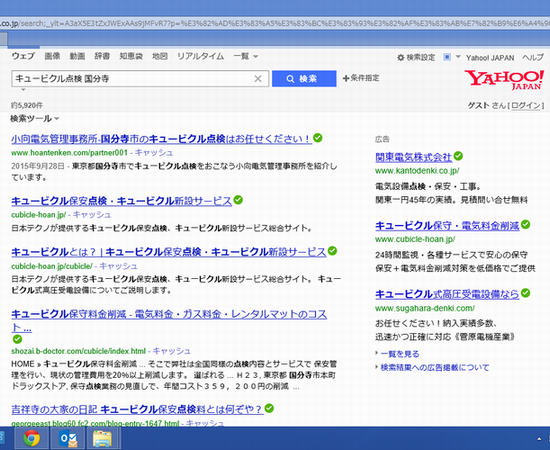This screenshot has height=450, width=550.
Task: Open Google Chrome from the taskbar
Action: 31,438
